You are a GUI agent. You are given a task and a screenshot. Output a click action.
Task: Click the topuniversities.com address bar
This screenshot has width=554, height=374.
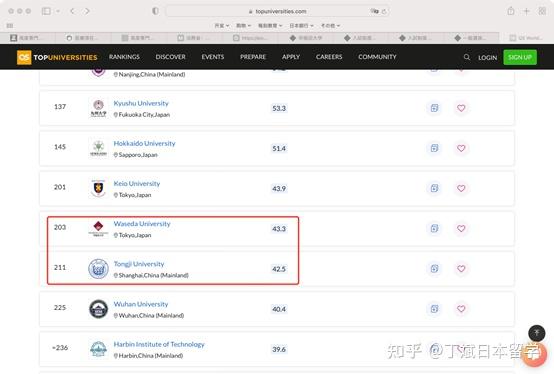pos(278,11)
